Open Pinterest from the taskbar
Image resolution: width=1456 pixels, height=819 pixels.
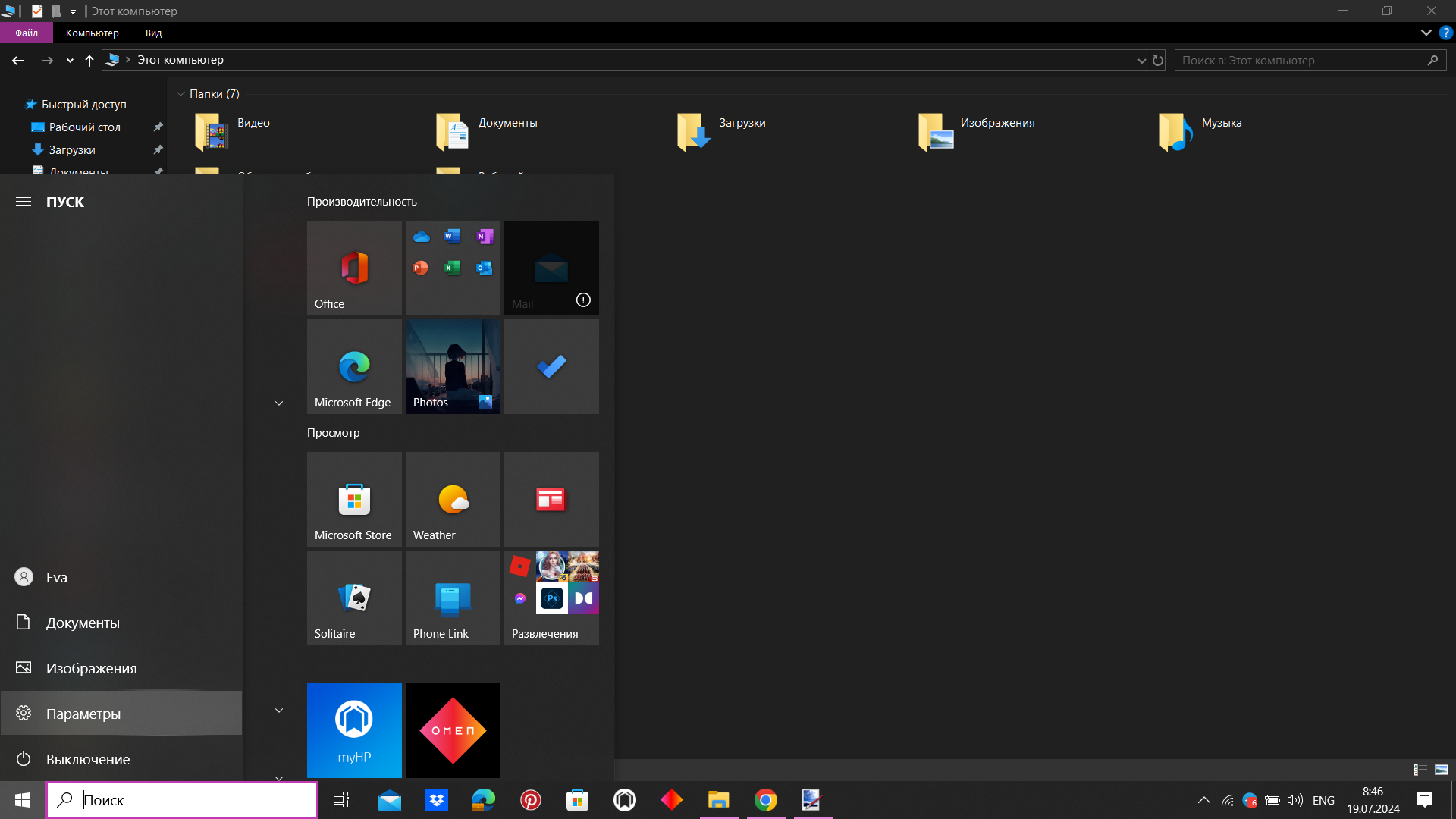click(531, 800)
